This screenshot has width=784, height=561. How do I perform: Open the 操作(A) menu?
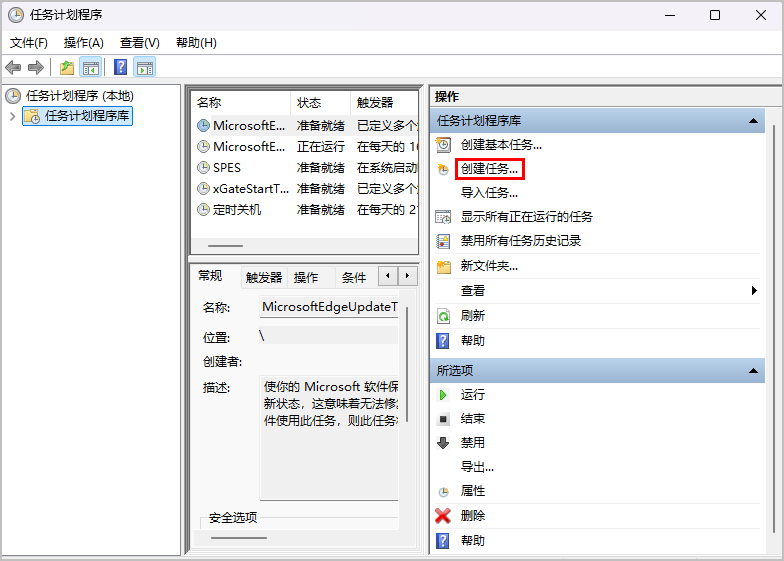click(x=84, y=43)
